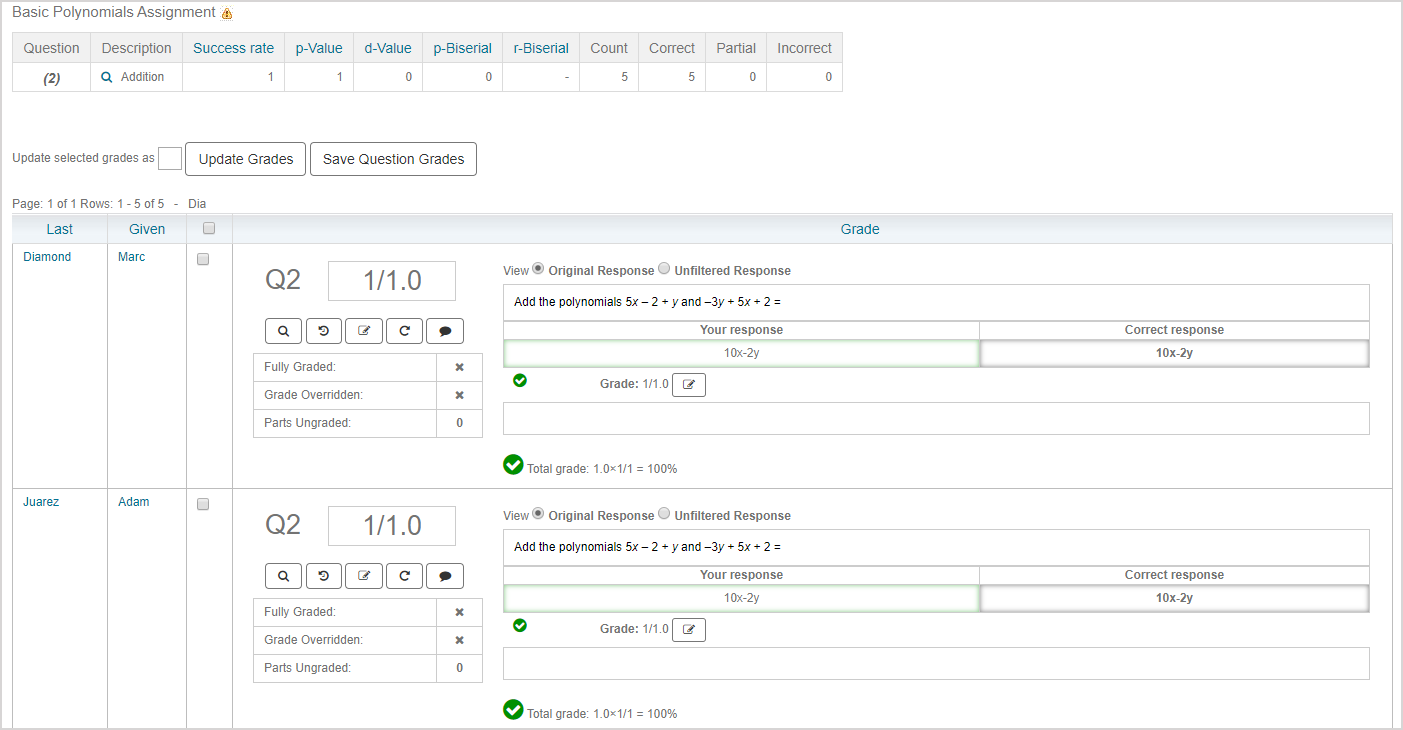Click the comment bubble icon in Adam Juarez's row

click(445, 576)
